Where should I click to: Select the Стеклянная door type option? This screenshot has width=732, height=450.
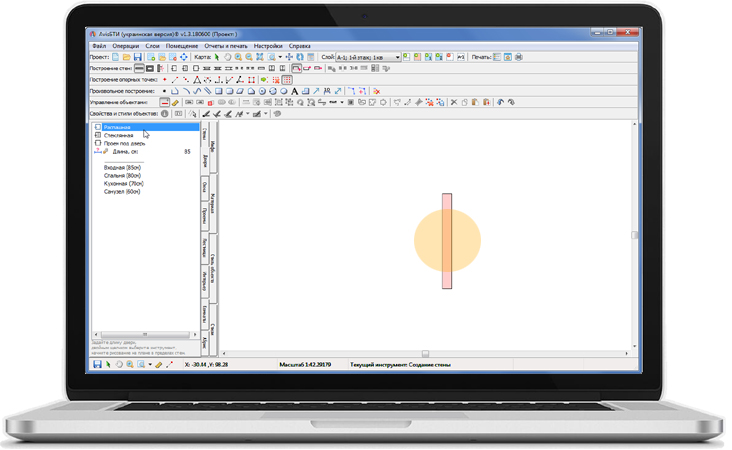(x=117, y=135)
